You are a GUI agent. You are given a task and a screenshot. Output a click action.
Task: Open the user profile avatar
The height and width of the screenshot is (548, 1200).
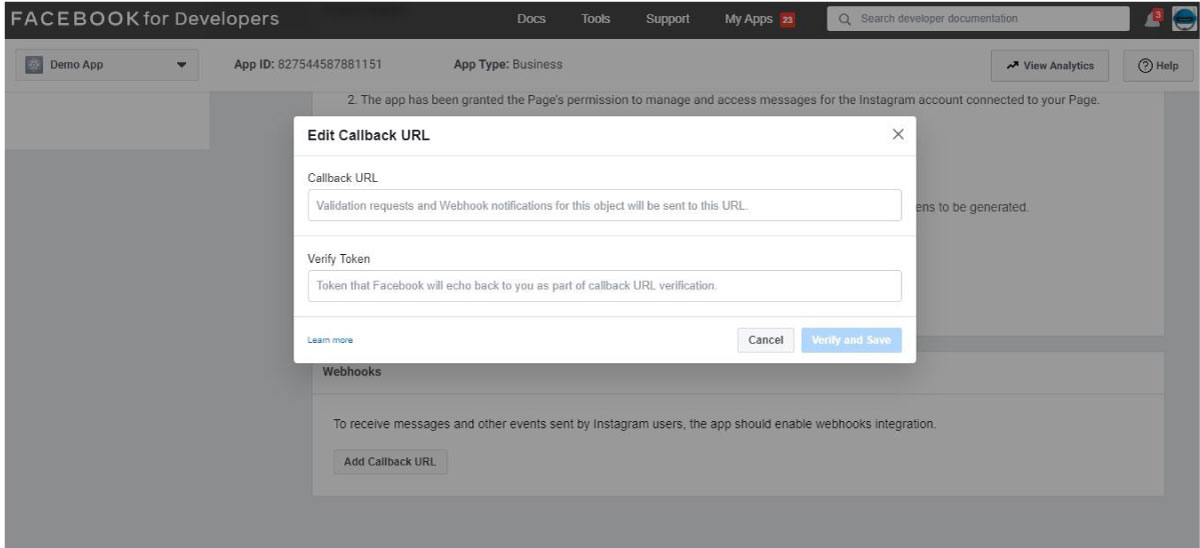(1183, 18)
